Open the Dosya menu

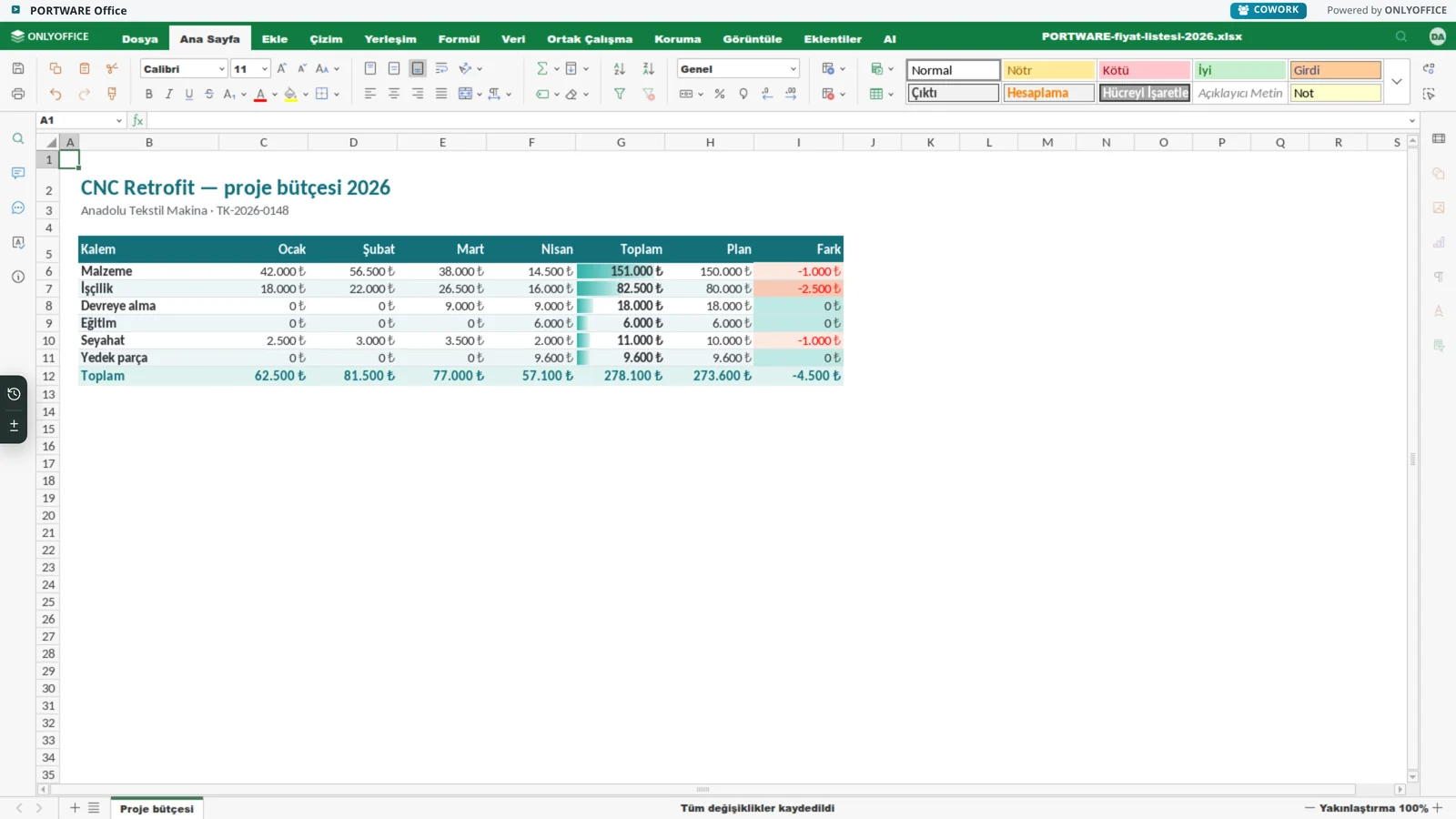pyautogui.click(x=140, y=39)
